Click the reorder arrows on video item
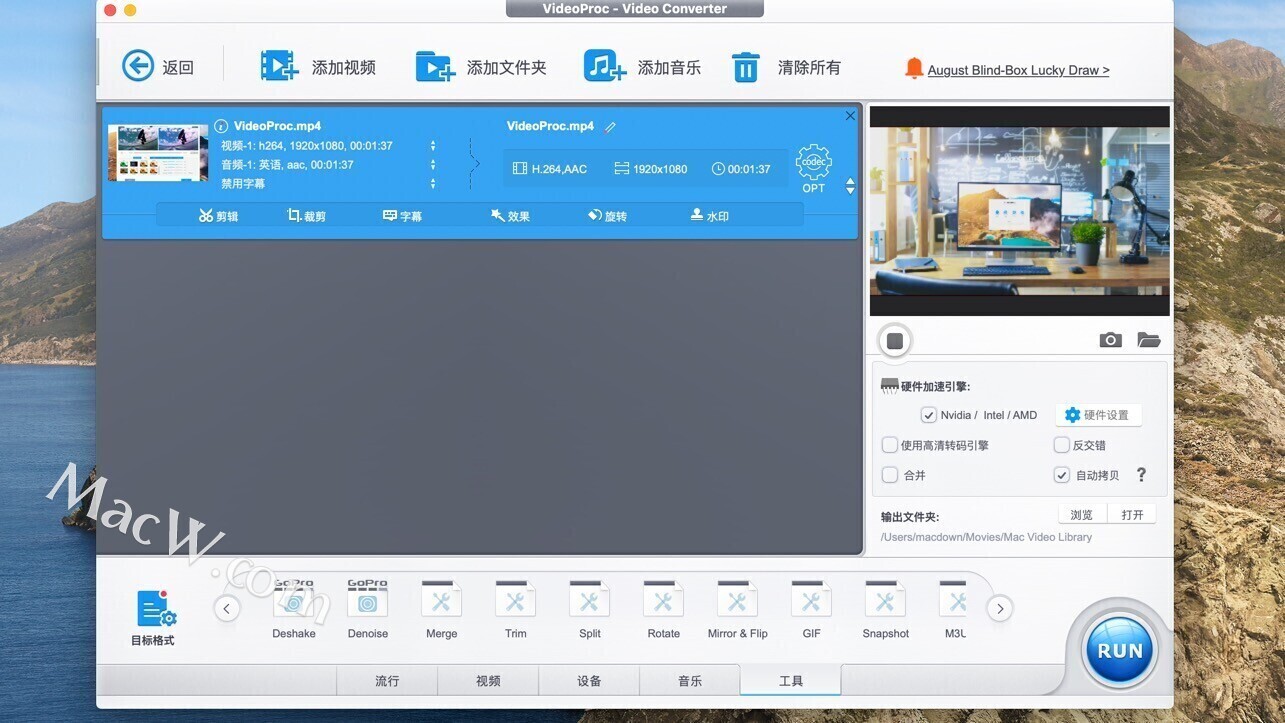Screen dimensions: 1285x723 850,187
